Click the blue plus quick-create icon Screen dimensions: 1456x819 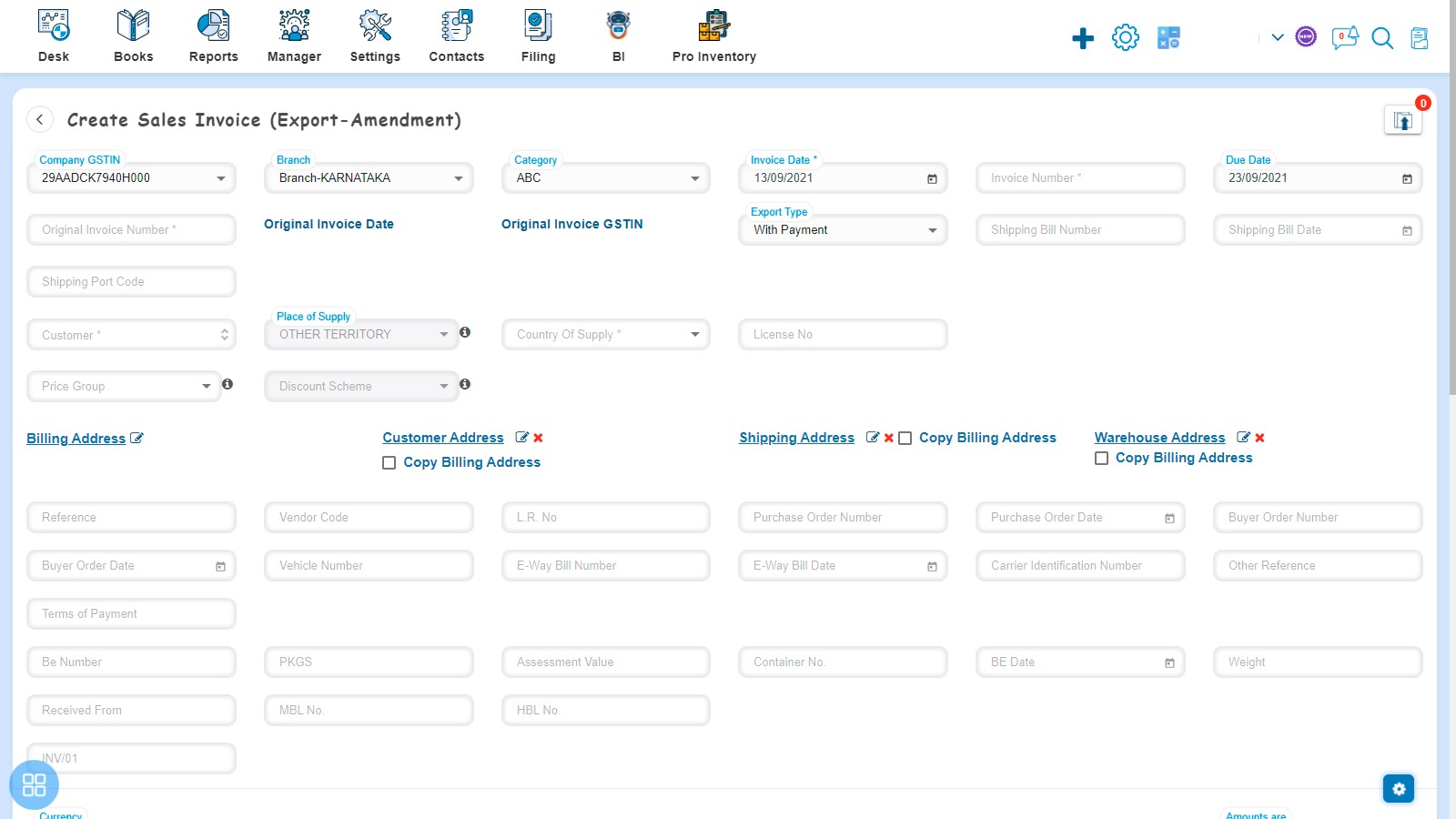(x=1083, y=38)
